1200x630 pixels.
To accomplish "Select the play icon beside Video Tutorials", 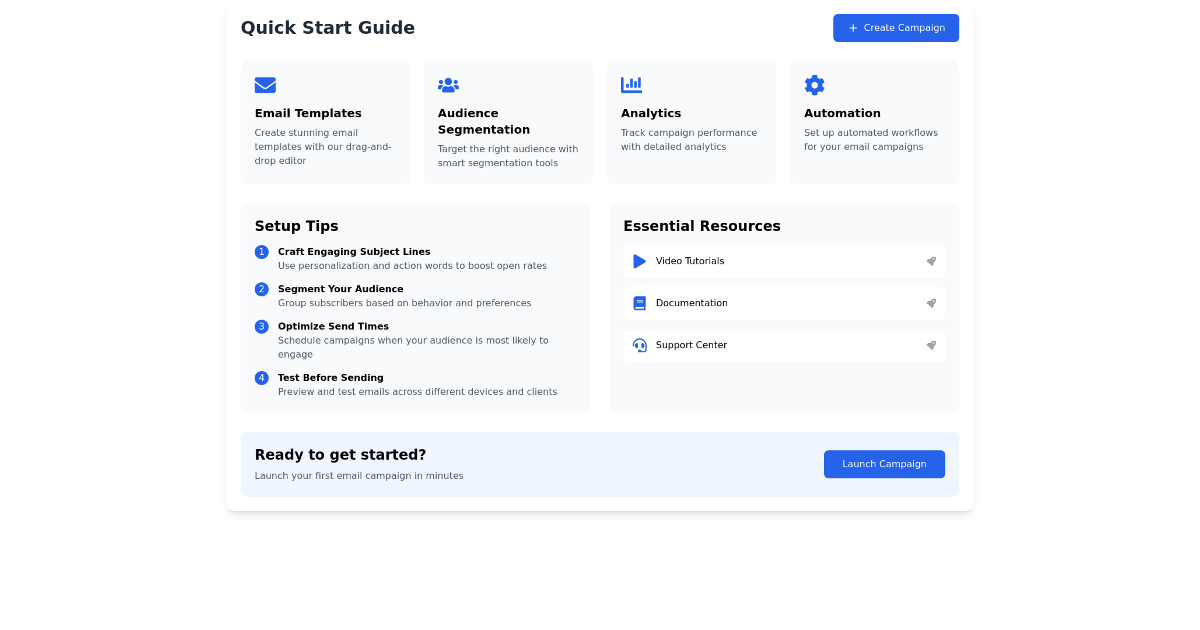I will click(639, 261).
